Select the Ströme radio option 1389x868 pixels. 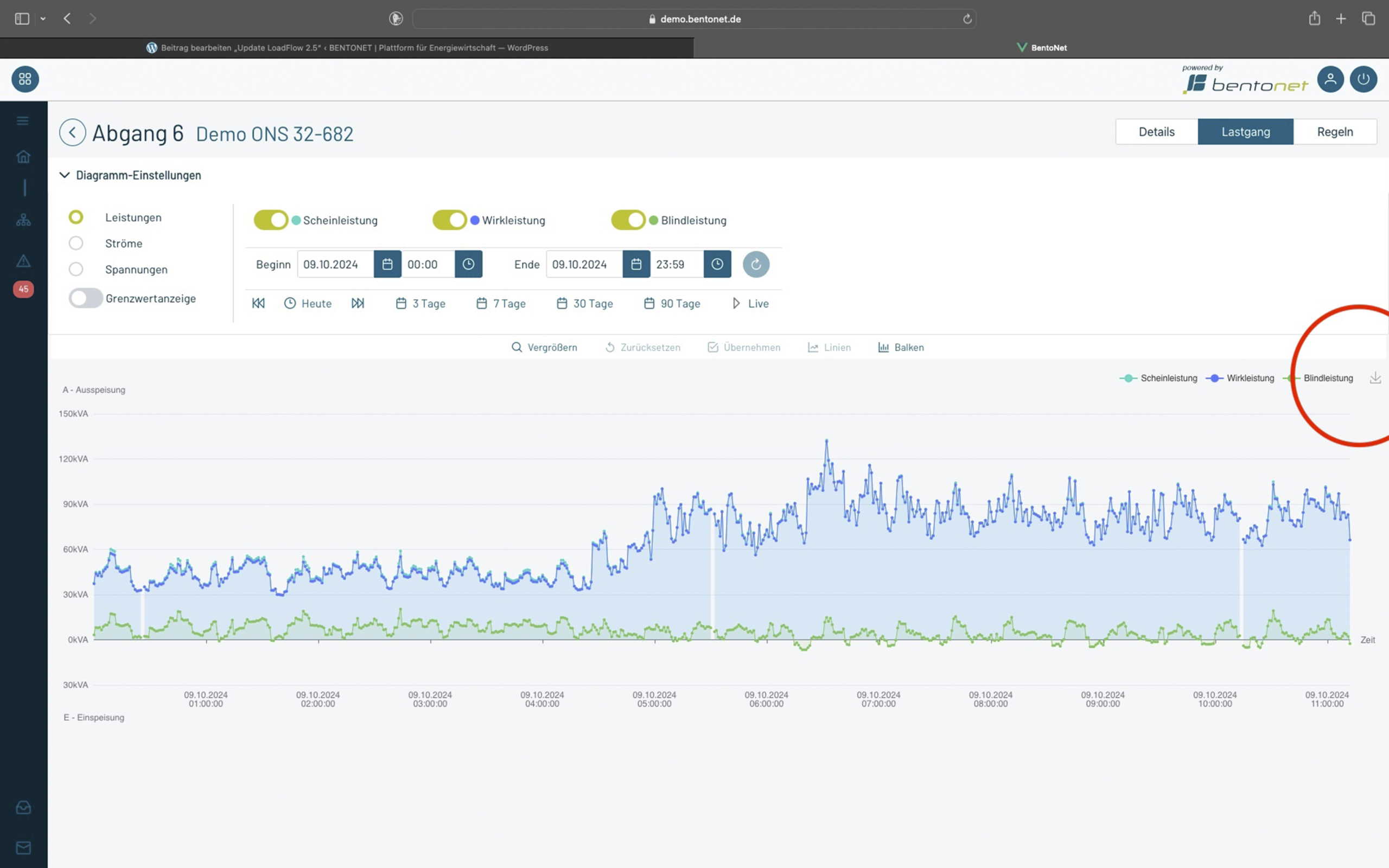point(76,243)
